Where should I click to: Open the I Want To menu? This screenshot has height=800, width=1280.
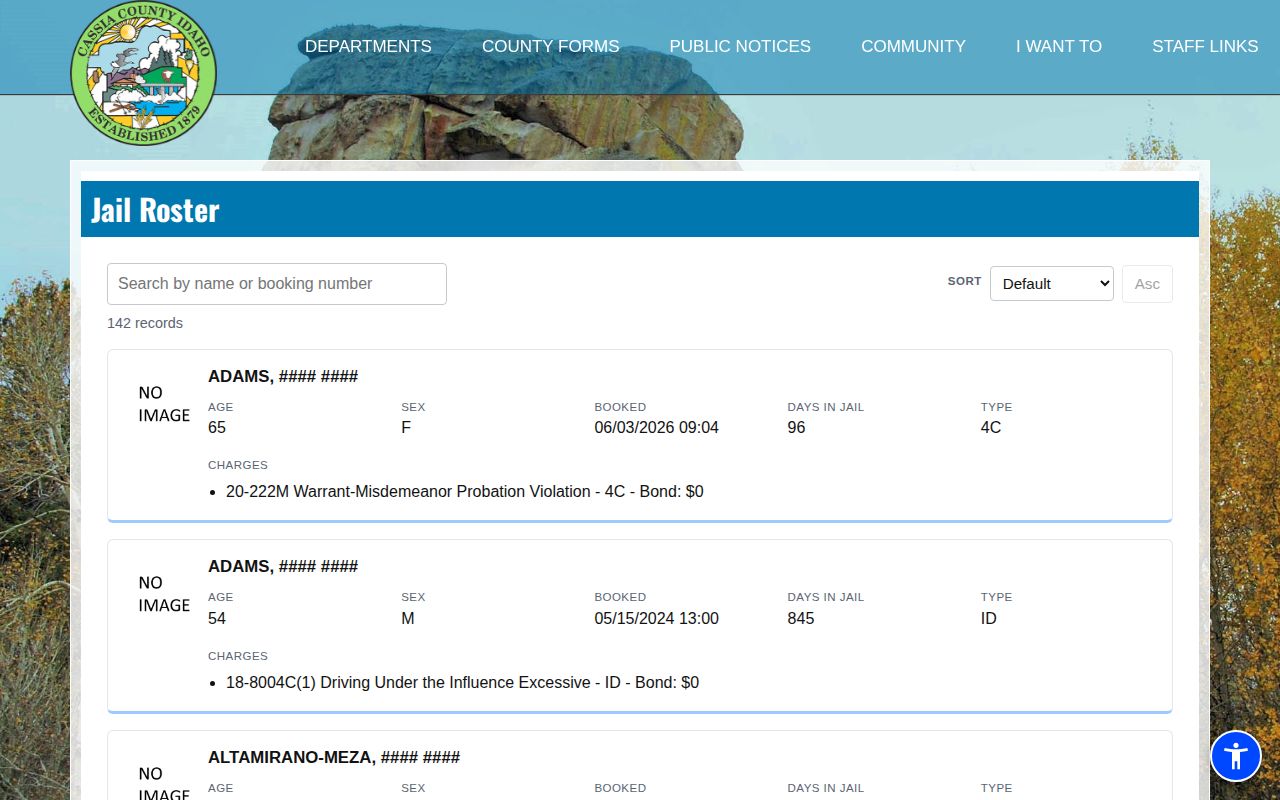(x=1059, y=46)
